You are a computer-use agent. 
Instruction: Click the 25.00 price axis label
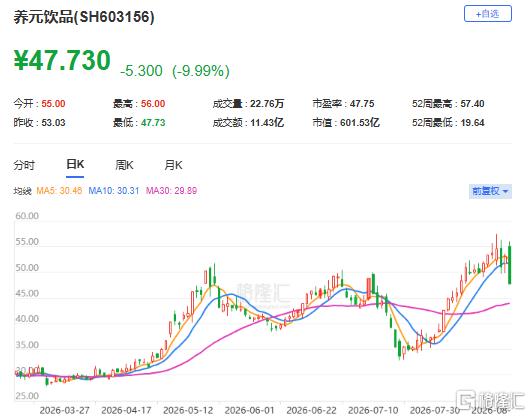27,396
